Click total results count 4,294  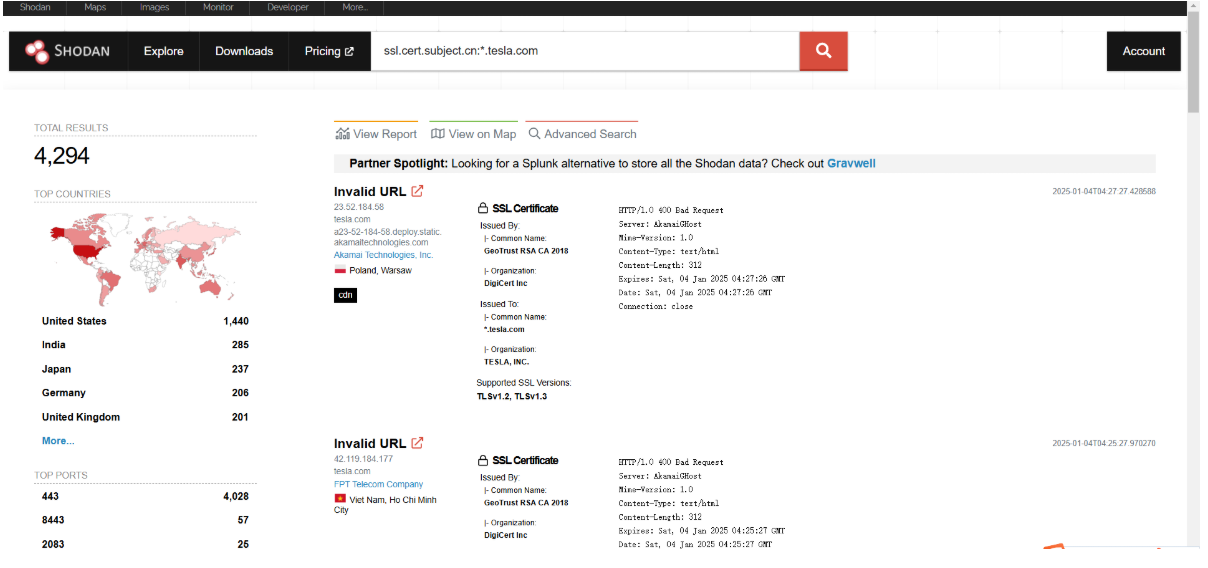tap(62, 156)
